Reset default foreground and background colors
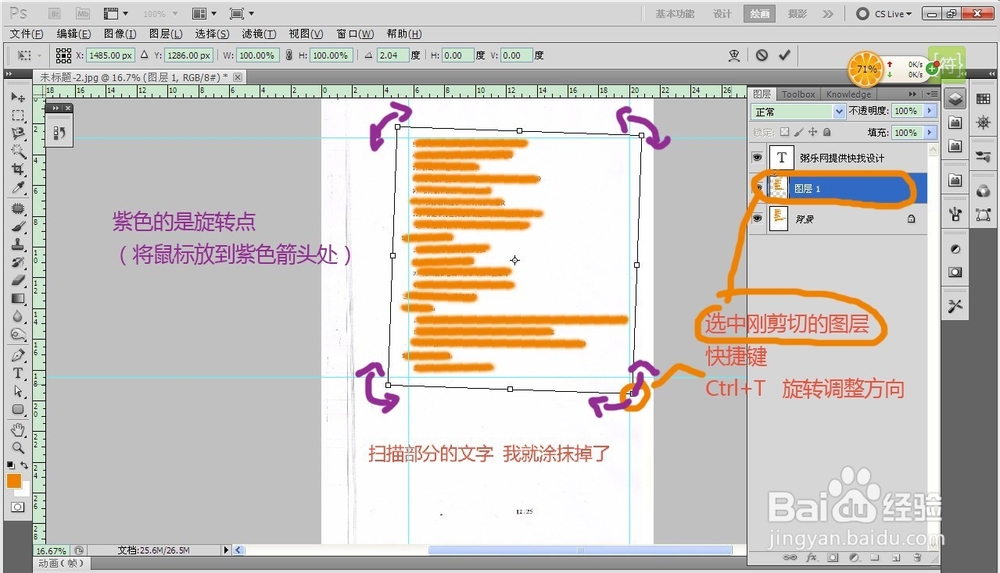The image size is (1000, 573). pyautogui.click(x=11, y=465)
